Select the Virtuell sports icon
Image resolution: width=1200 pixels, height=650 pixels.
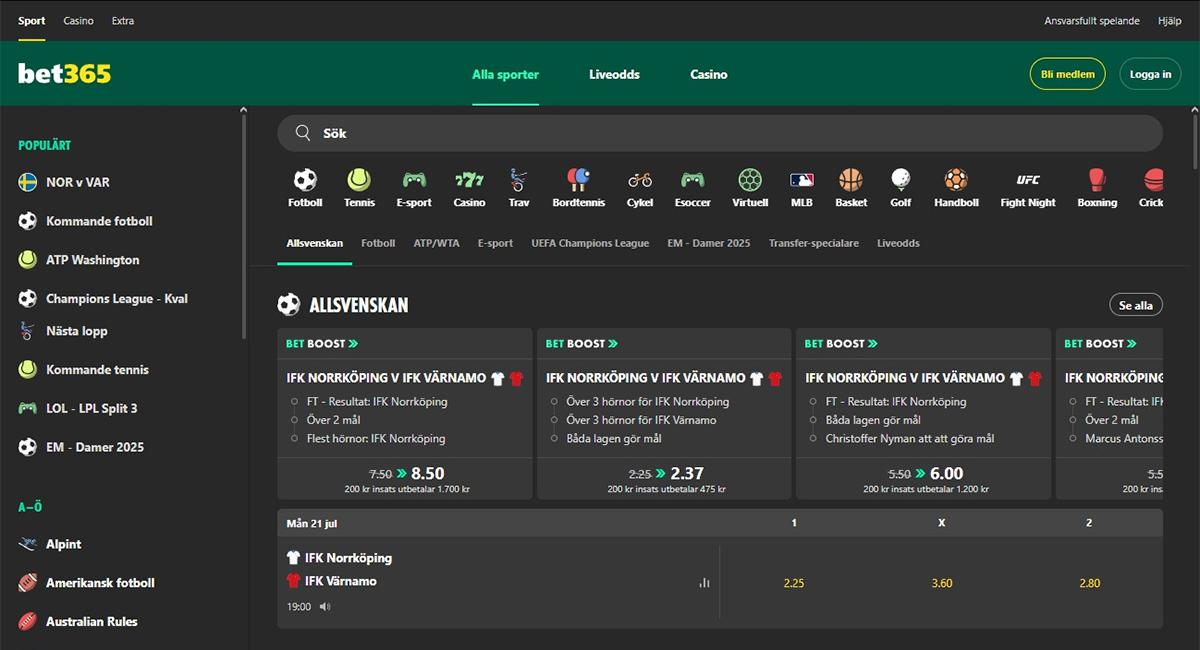point(750,180)
